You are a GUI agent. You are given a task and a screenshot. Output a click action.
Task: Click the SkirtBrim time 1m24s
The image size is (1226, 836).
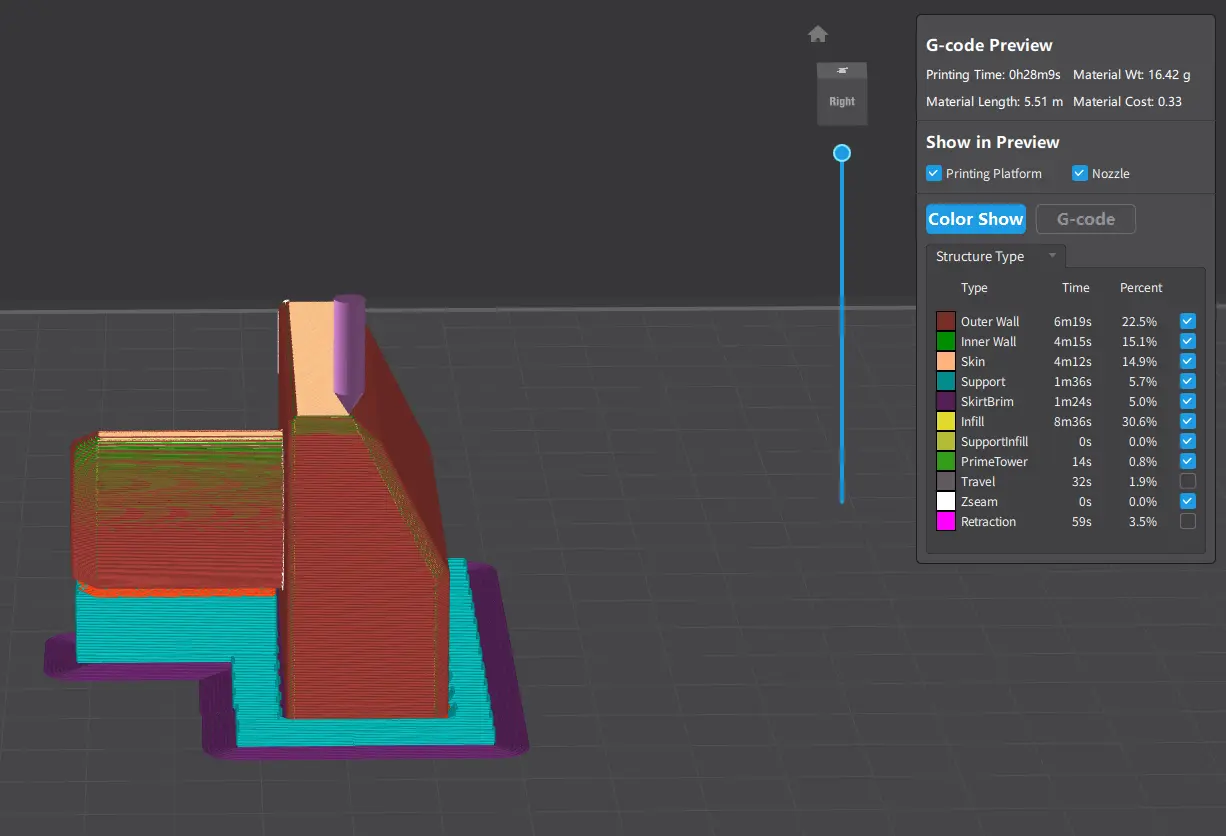click(x=1073, y=401)
